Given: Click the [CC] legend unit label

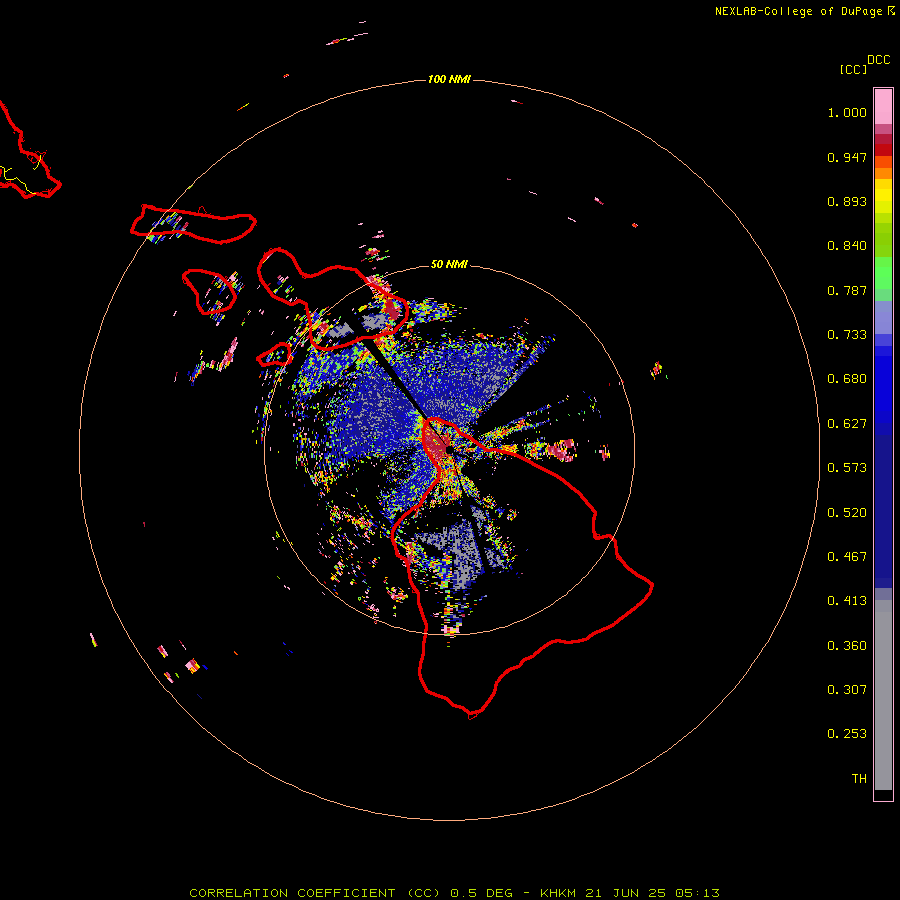Looking at the screenshot, I should (853, 69).
